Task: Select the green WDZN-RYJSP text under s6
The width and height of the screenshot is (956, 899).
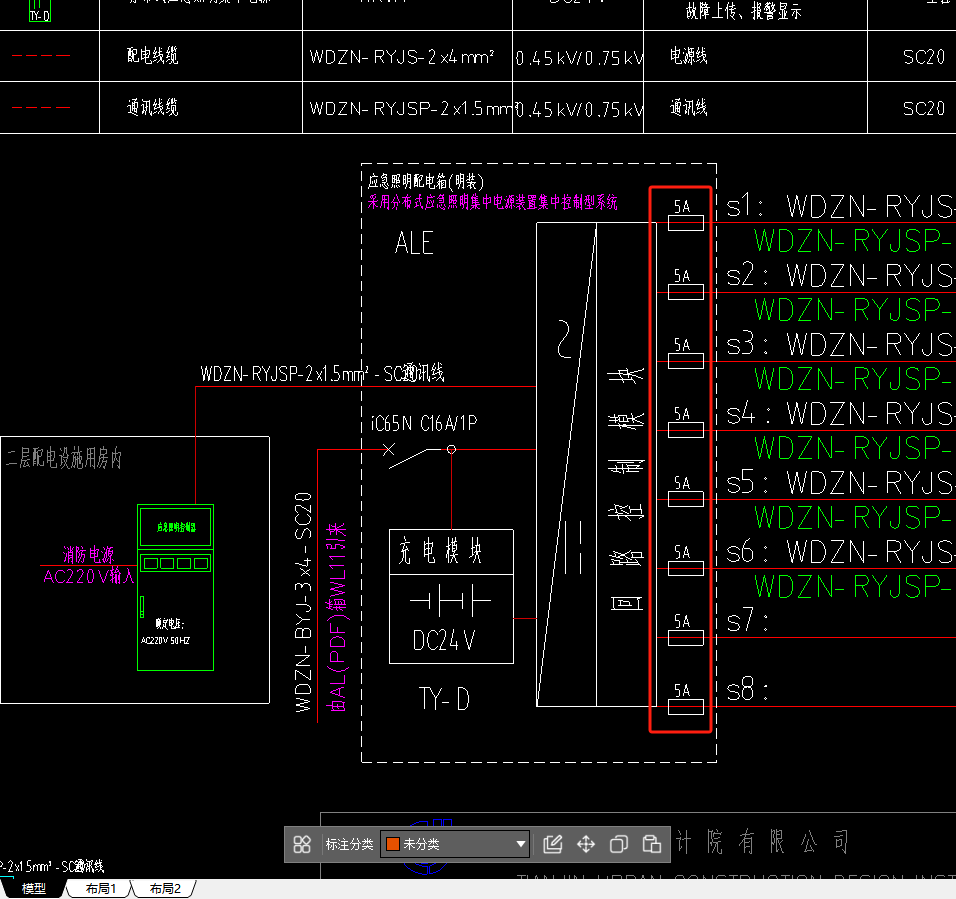Action: coord(854,586)
